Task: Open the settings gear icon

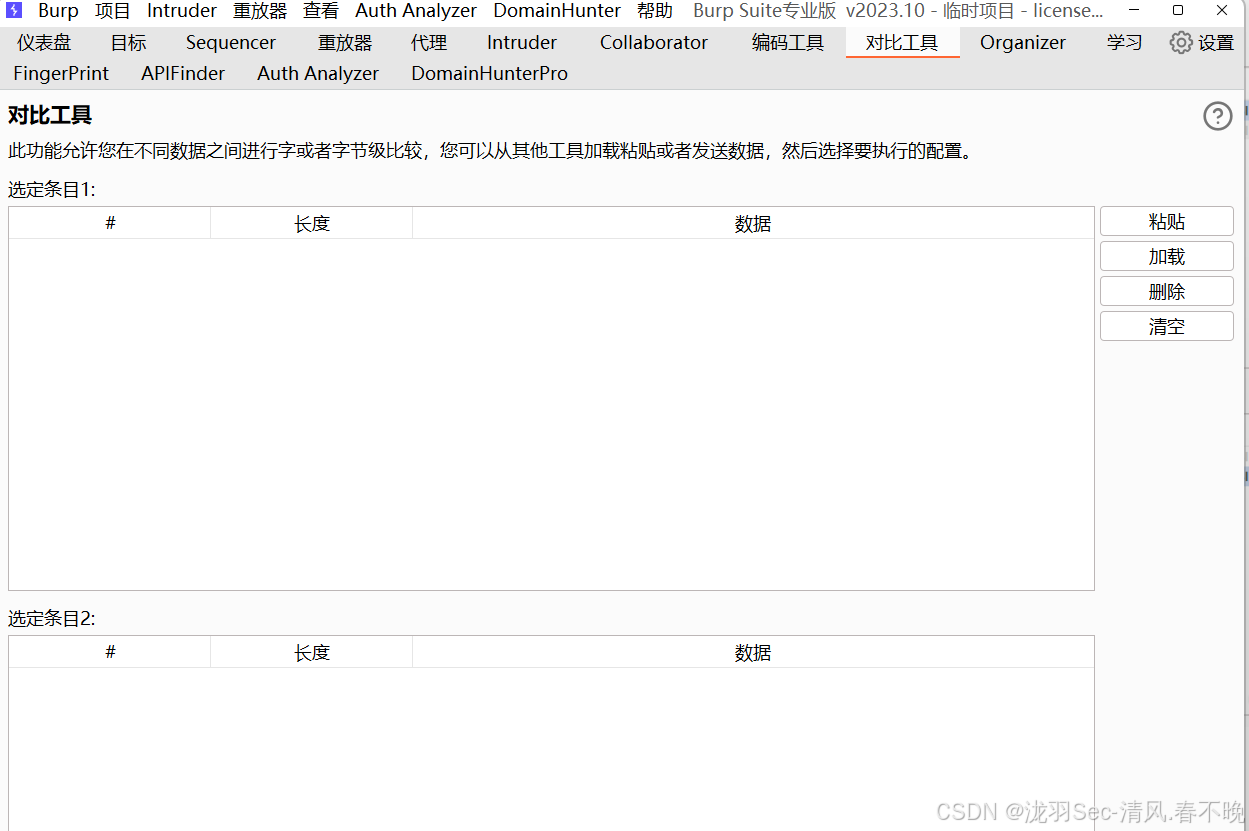Action: point(1181,43)
